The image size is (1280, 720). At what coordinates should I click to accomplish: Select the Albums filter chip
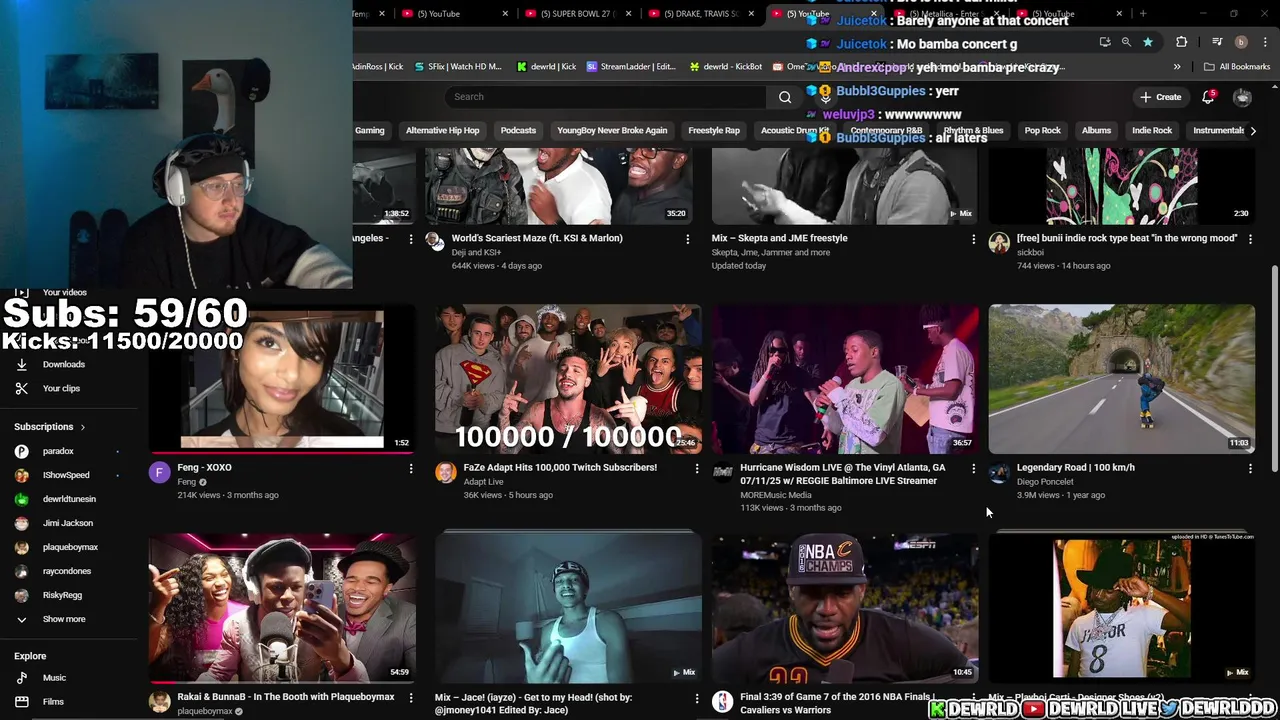tap(1096, 130)
